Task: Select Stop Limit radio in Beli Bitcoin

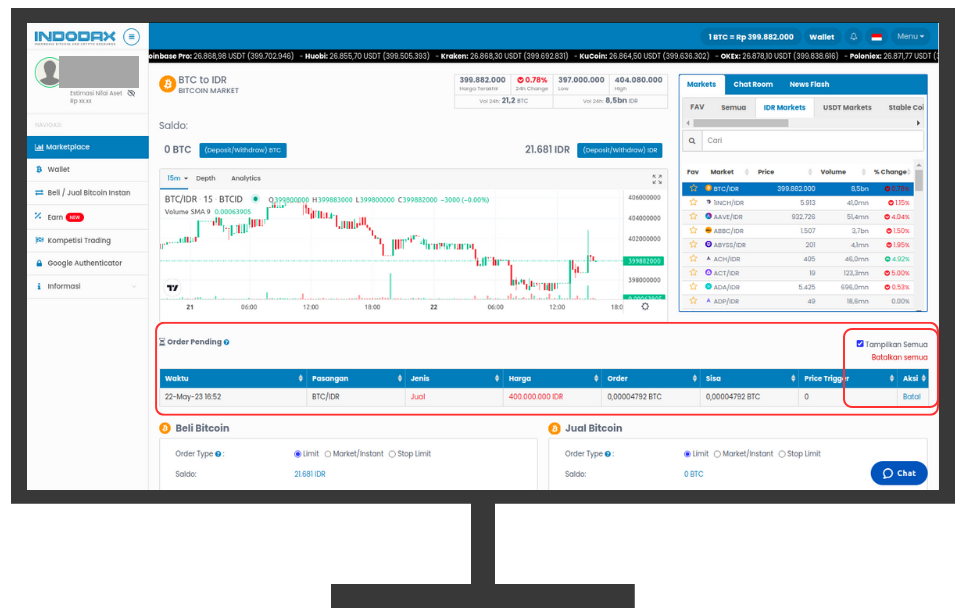Action: click(392, 454)
